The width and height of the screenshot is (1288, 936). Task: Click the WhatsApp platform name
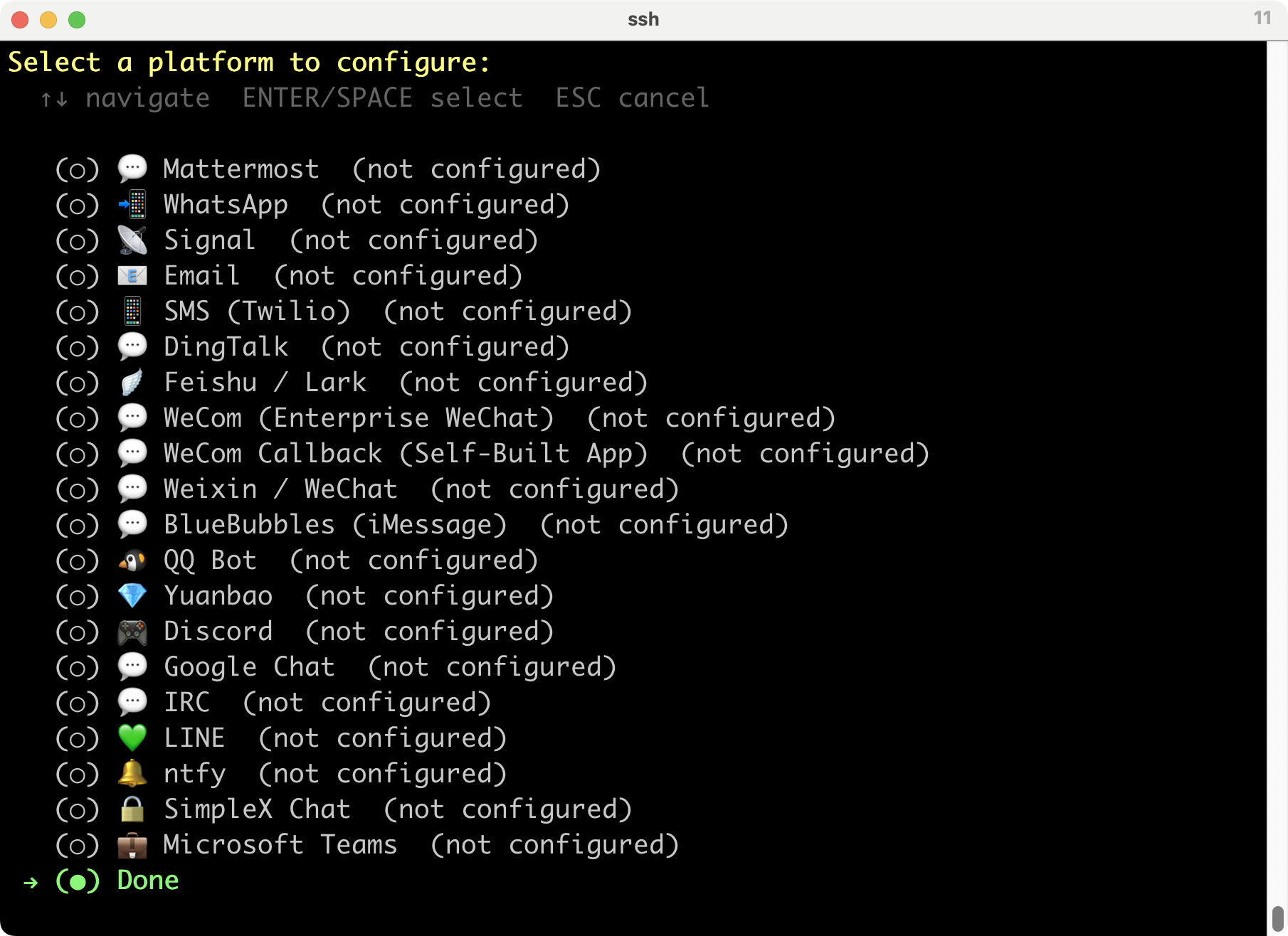(x=226, y=205)
